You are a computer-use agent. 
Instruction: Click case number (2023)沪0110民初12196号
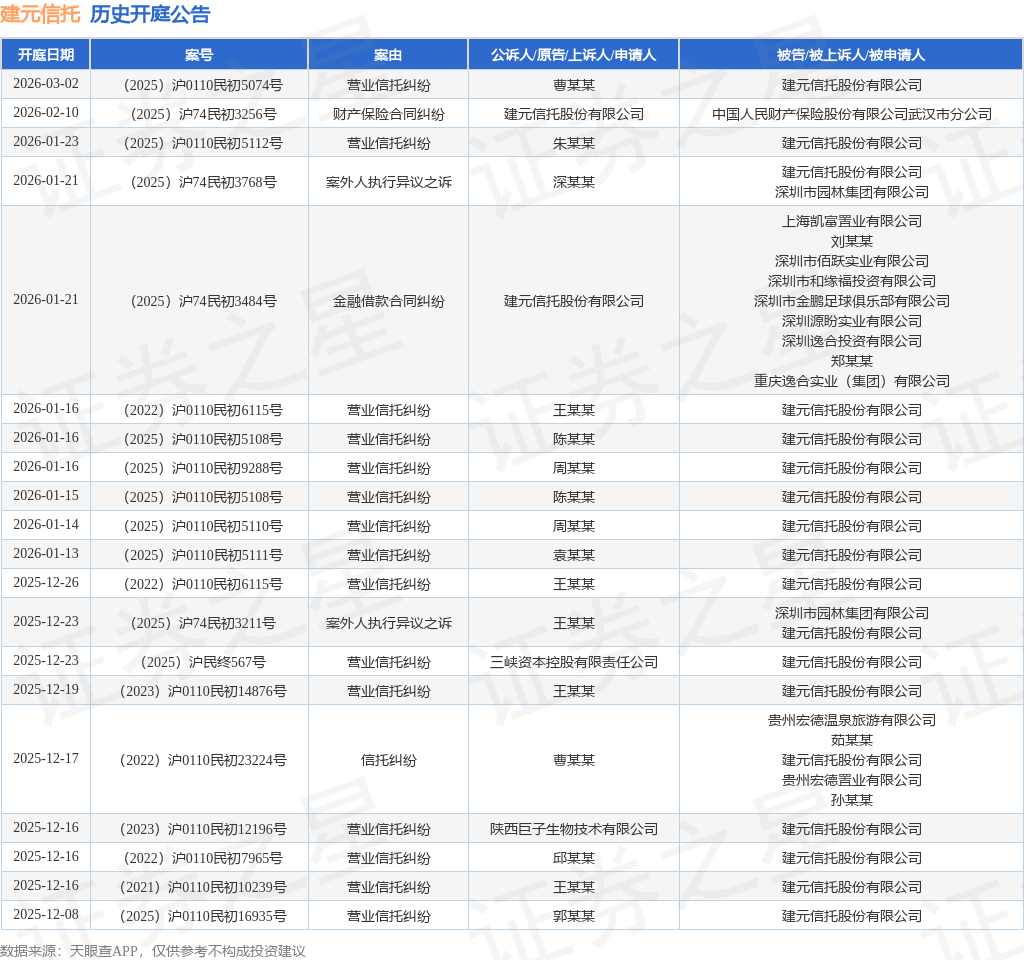pos(202,829)
